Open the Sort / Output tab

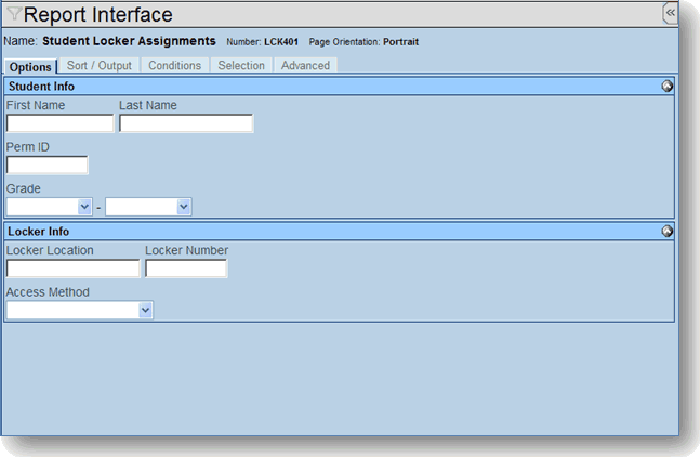click(x=99, y=66)
